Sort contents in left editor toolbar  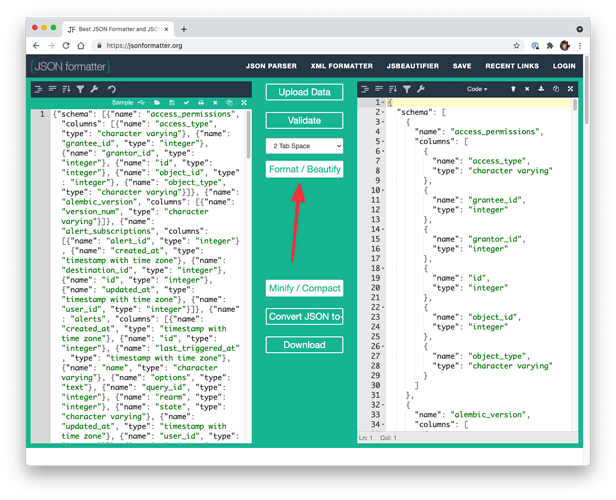click(x=66, y=89)
